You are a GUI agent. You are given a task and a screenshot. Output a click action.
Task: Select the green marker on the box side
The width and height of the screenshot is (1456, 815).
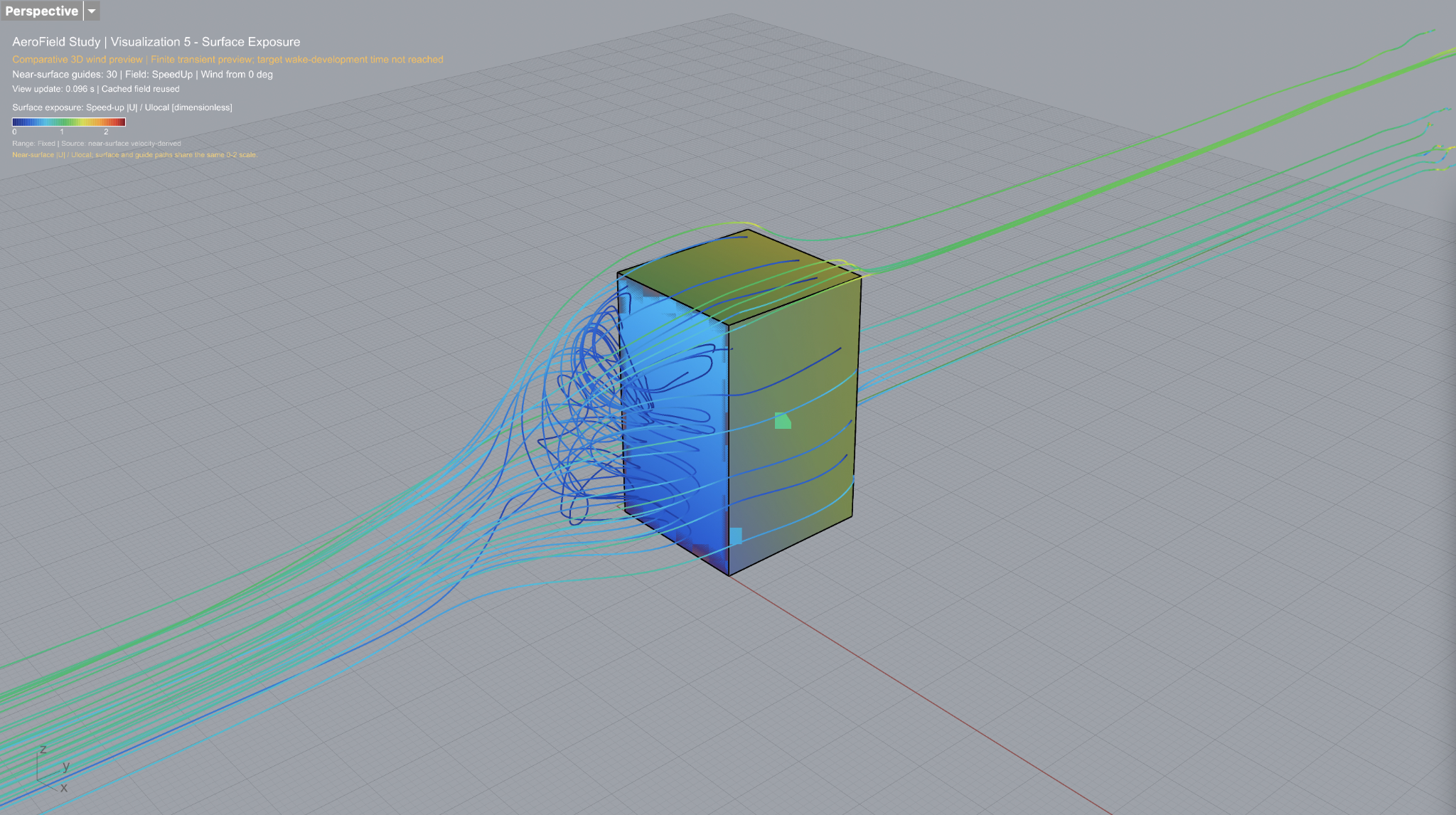coord(782,421)
